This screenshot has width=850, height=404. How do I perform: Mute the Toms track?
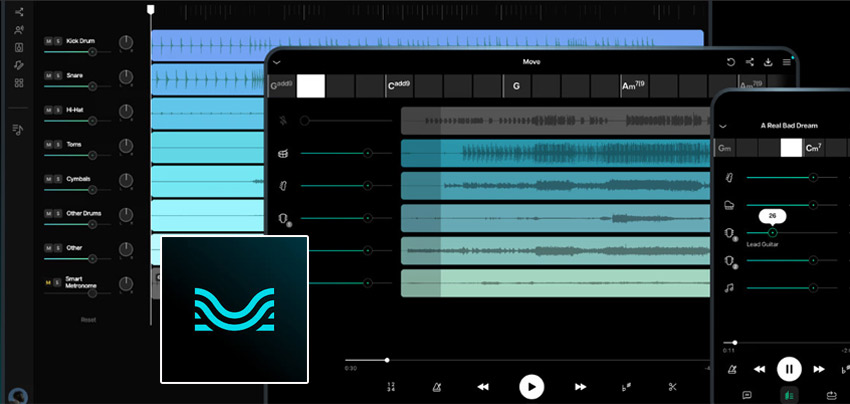tap(48, 145)
